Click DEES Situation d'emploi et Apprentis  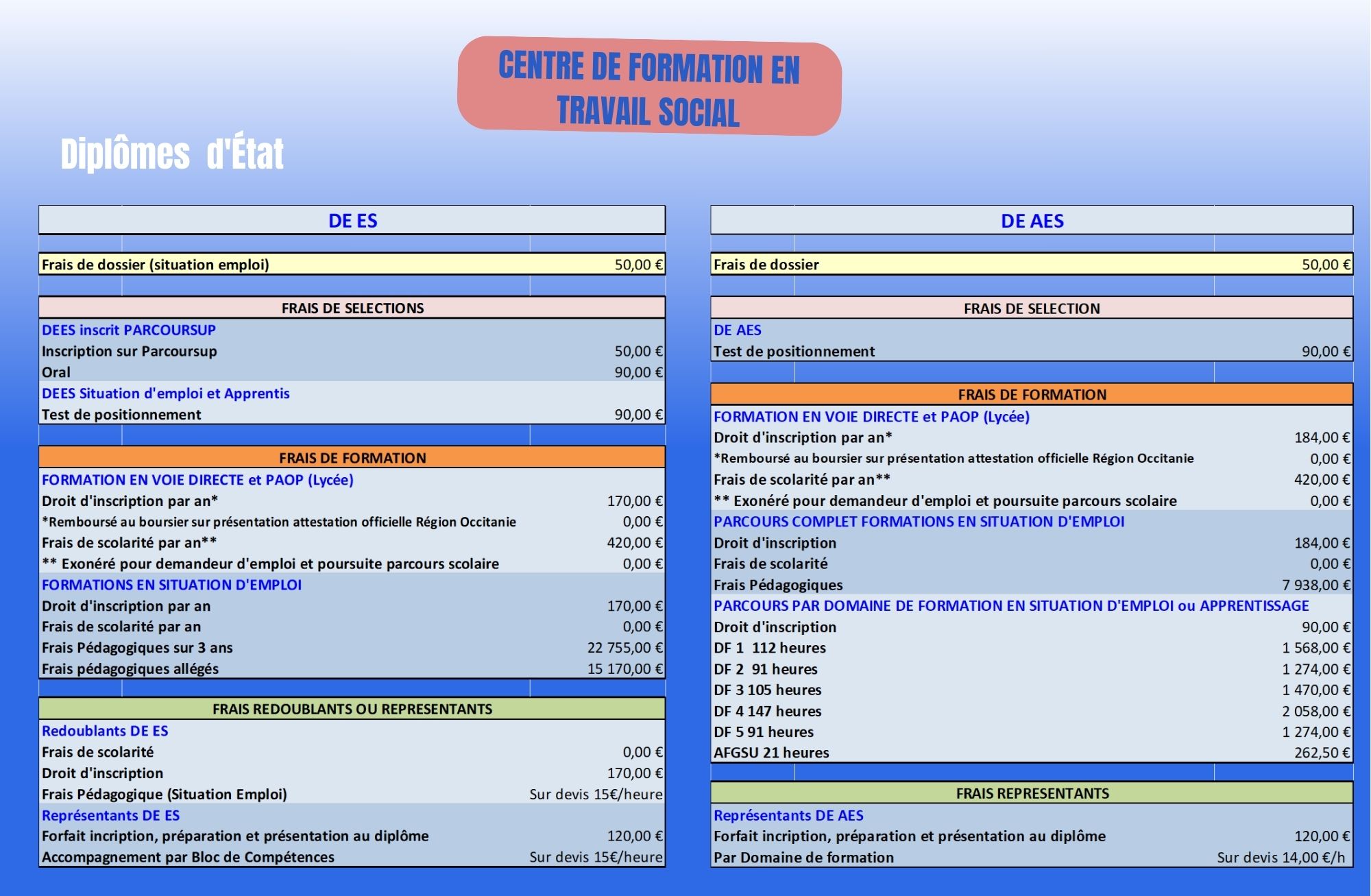(166, 393)
